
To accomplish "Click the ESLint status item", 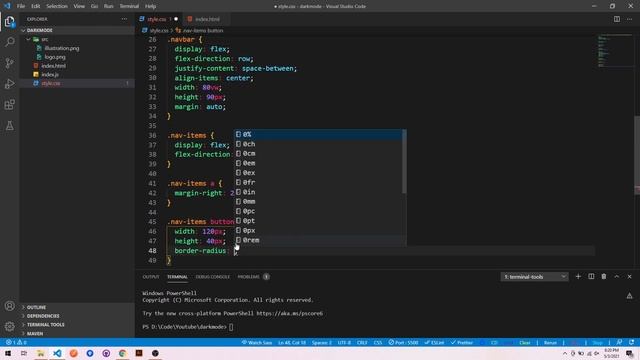I will [x=434, y=342].
